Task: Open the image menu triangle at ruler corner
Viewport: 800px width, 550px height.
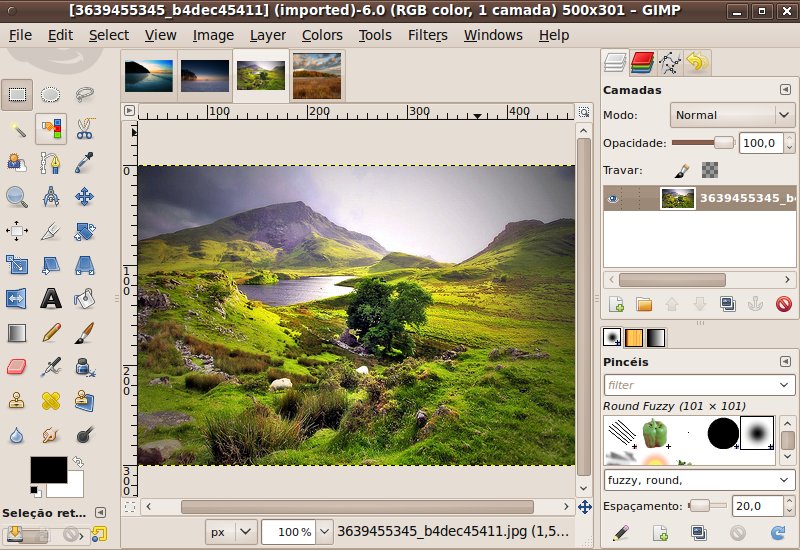Action: click(x=129, y=110)
